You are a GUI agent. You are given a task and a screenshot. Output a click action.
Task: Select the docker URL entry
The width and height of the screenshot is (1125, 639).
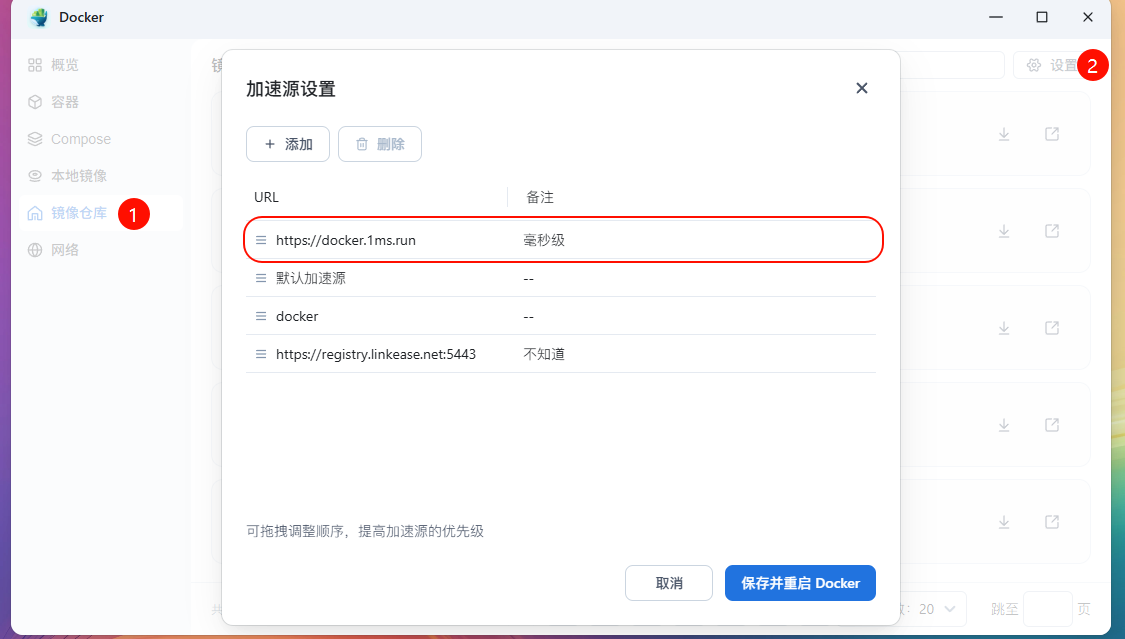(x=297, y=316)
